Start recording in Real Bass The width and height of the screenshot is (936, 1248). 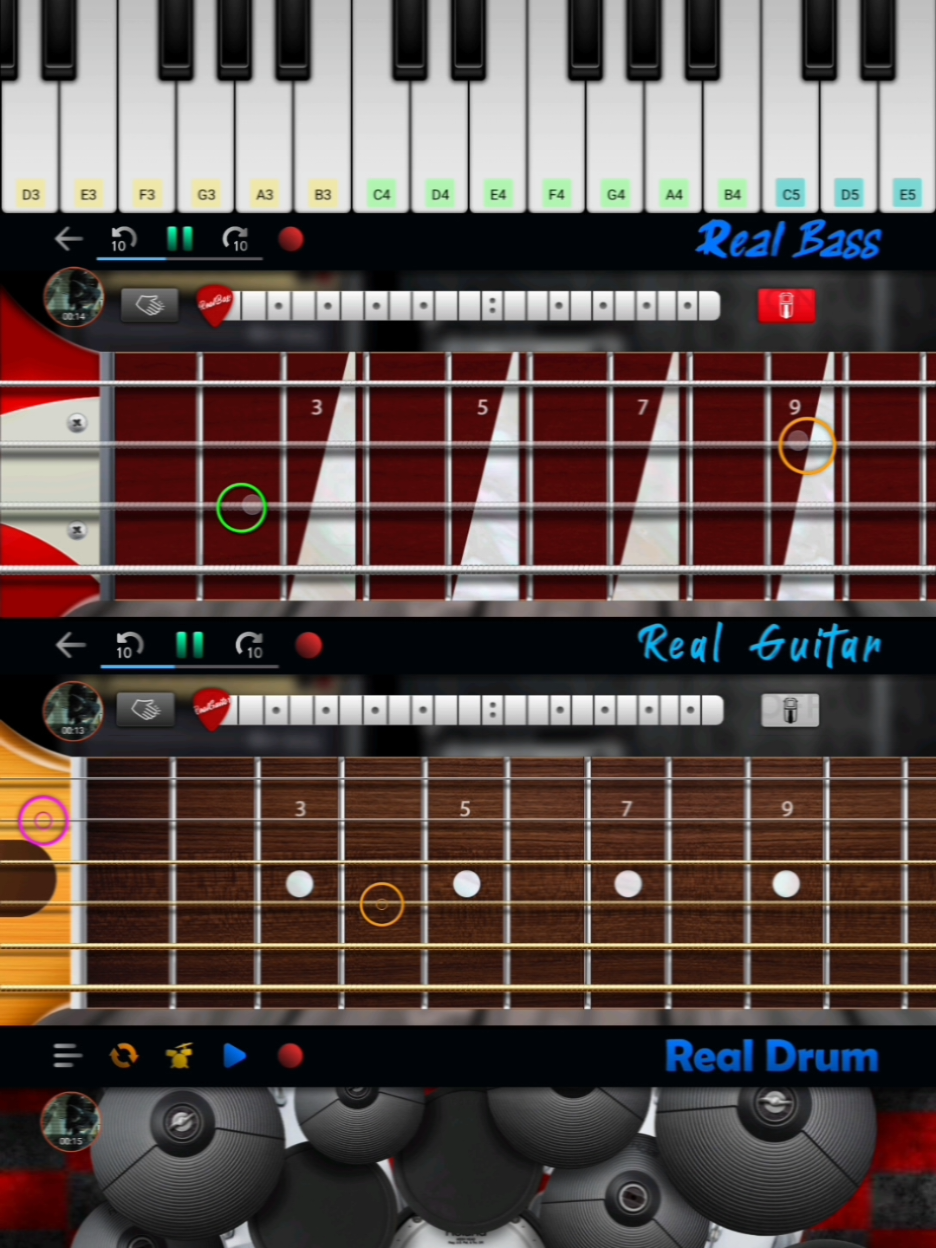click(291, 239)
